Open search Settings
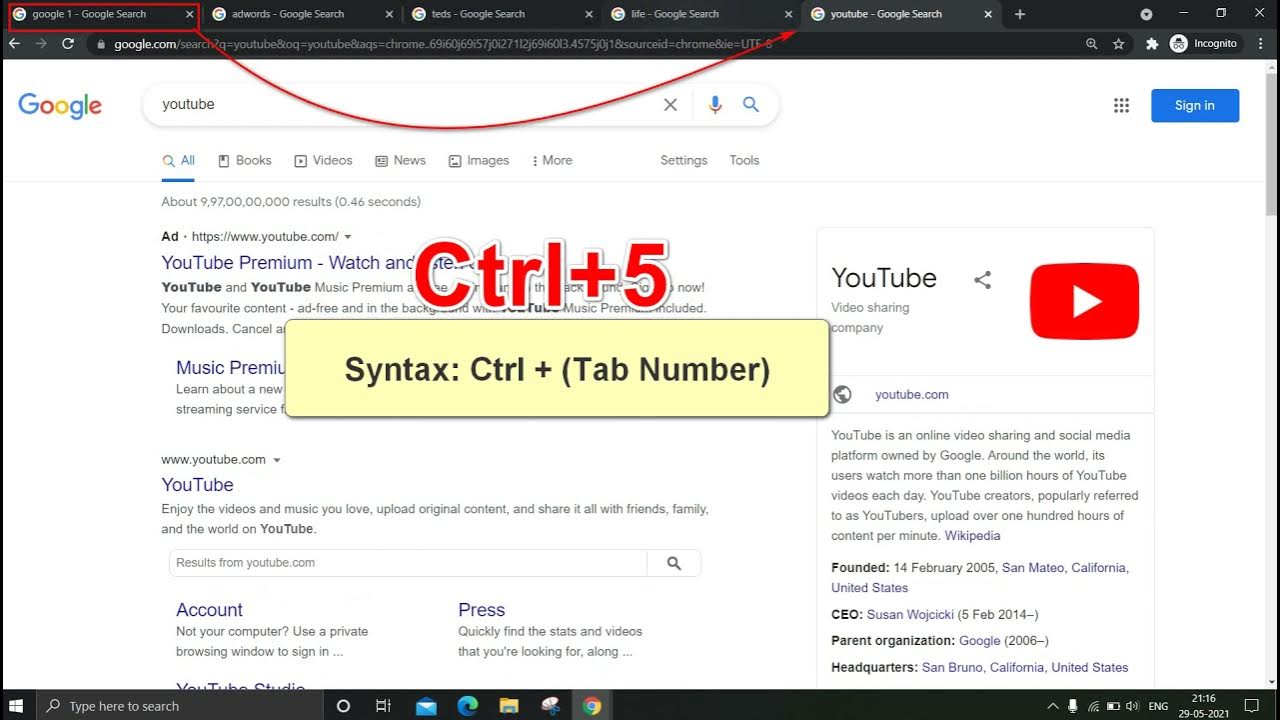 pos(684,161)
